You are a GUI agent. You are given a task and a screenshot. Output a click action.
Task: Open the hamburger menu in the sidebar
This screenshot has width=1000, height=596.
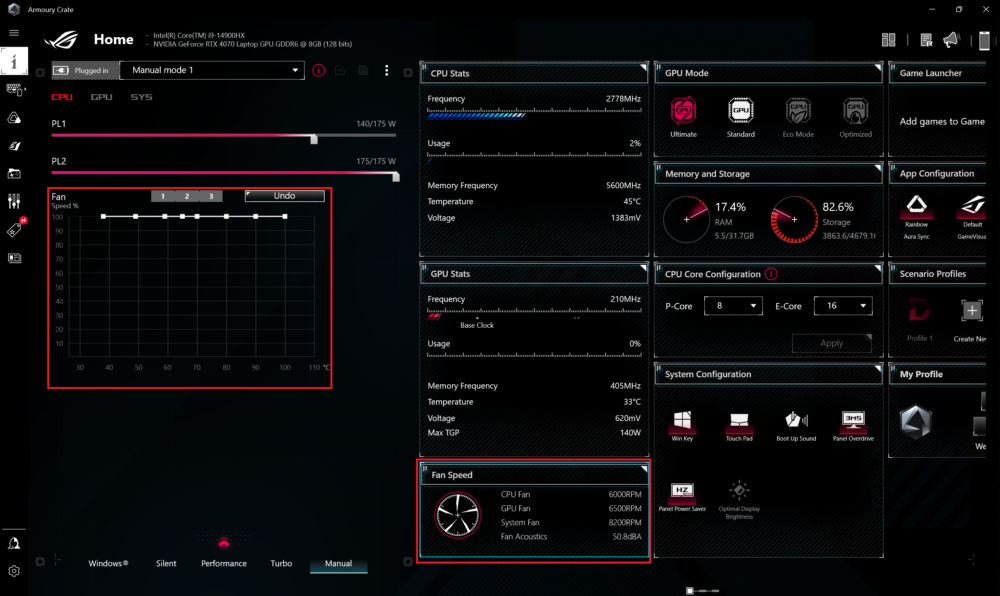coord(14,33)
